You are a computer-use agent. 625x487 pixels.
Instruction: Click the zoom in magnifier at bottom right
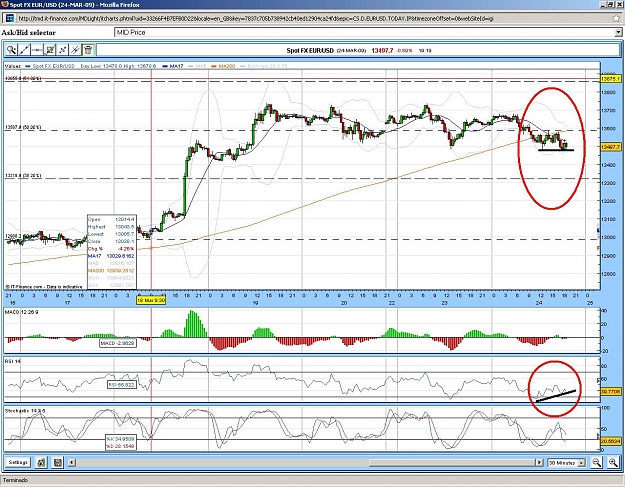(613, 462)
